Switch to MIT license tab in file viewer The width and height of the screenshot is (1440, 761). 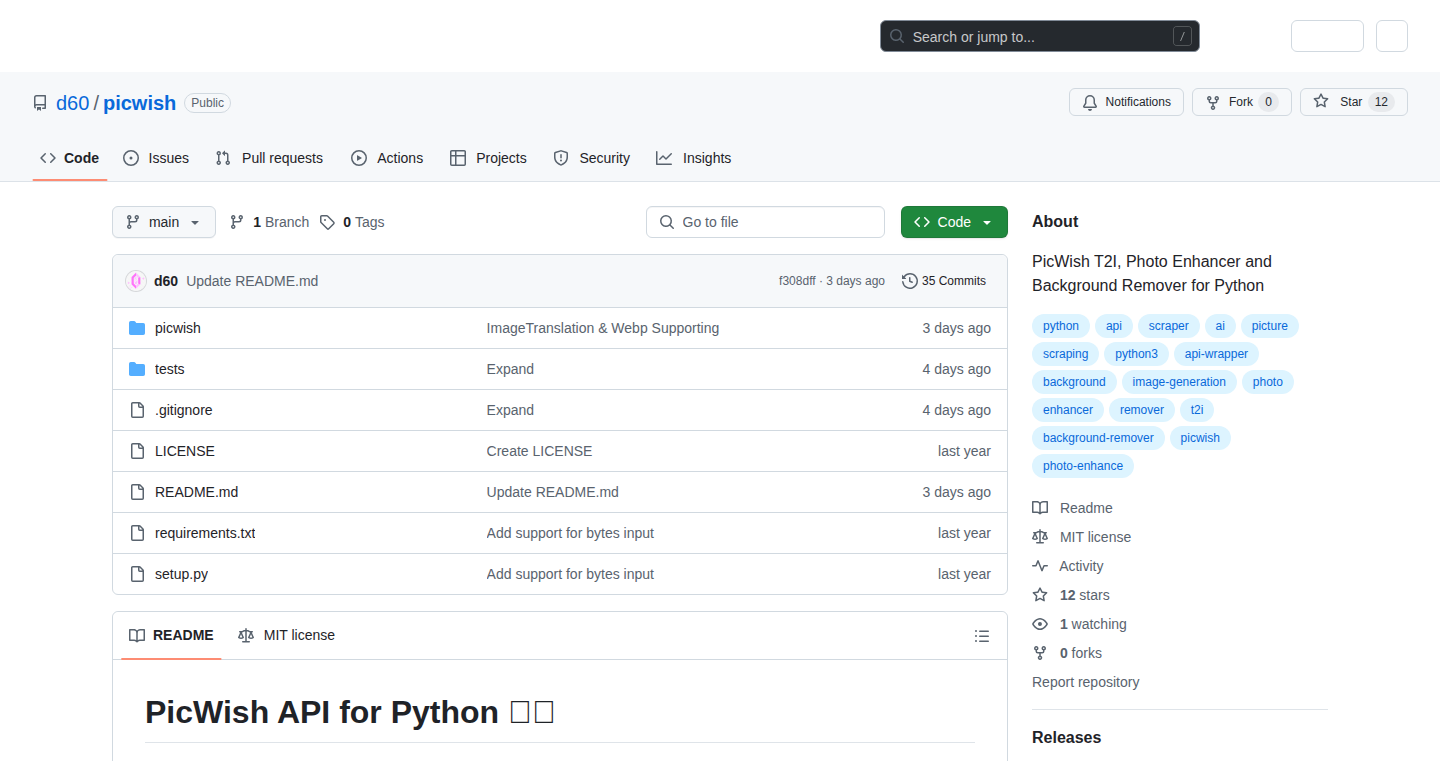(287, 636)
